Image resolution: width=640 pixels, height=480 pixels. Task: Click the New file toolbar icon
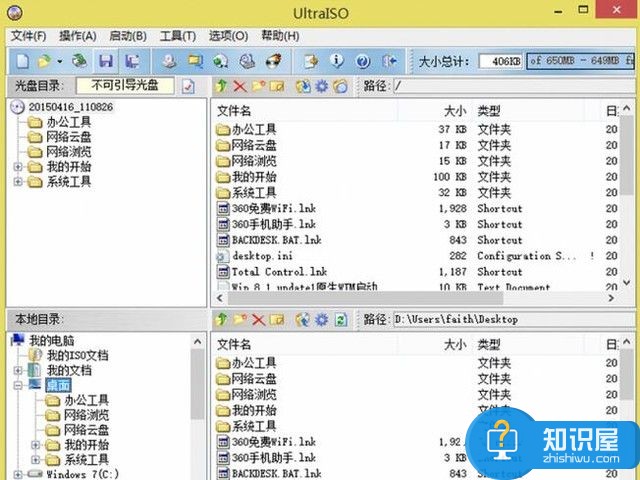point(22,62)
